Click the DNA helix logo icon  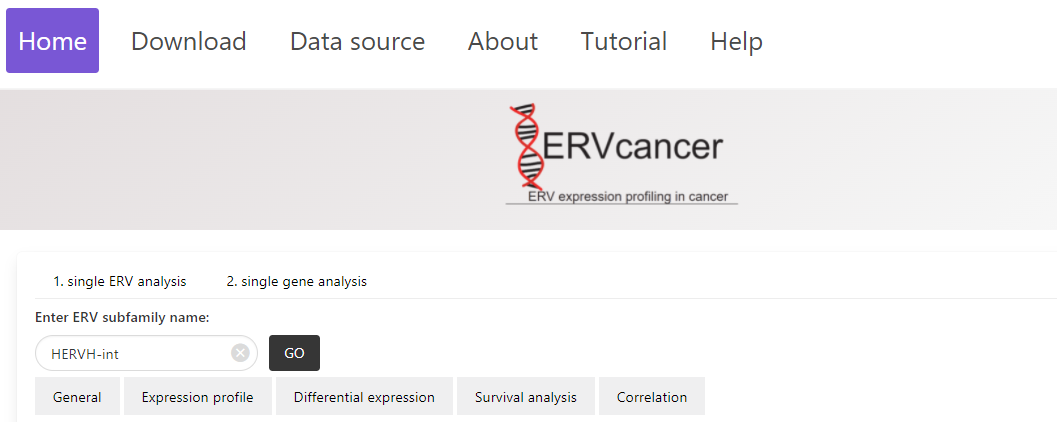point(524,145)
